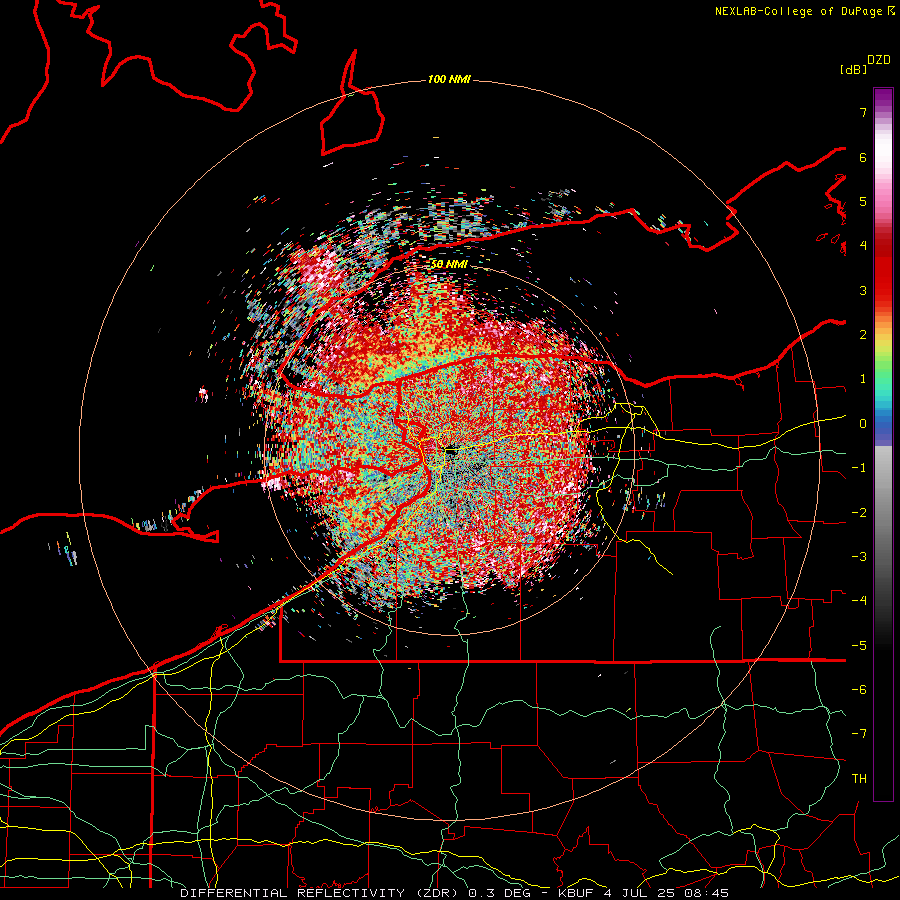Click the -5 value on the color scale
The width and height of the screenshot is (900, 900).
tap(859, 646)
